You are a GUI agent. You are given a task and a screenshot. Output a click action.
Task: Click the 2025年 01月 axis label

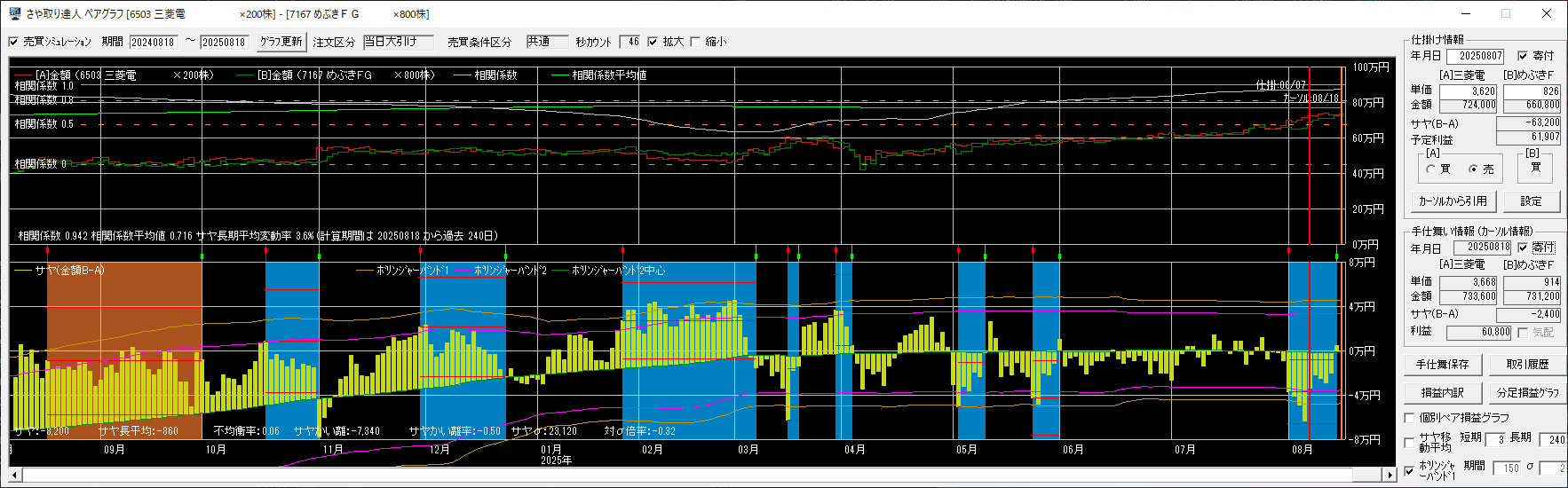(556, 454)
